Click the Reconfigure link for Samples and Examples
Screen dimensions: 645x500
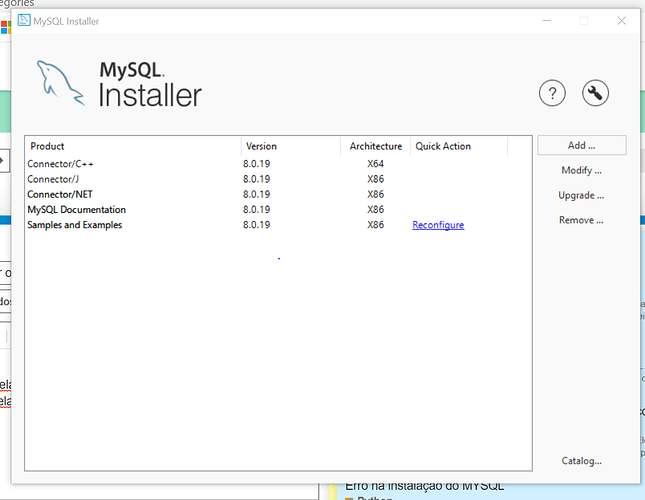(438, 225)
